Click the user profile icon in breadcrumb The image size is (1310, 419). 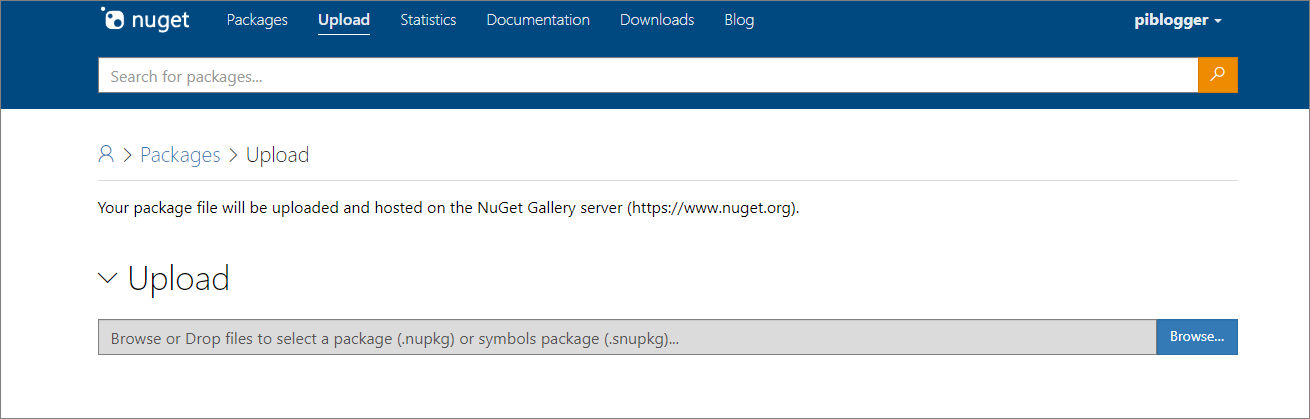coord(106,154)
